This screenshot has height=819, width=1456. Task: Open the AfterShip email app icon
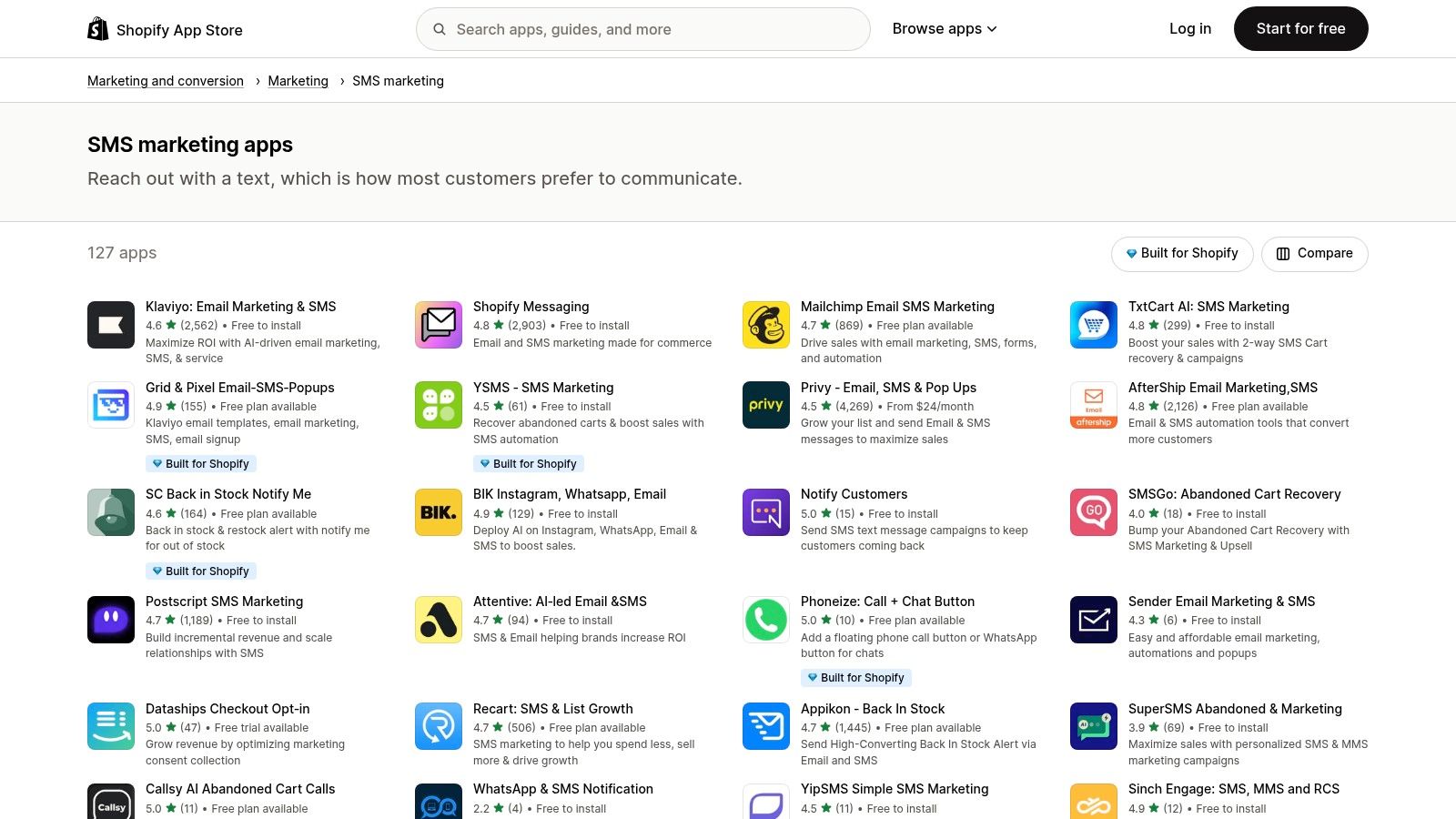pos(1093,405)
